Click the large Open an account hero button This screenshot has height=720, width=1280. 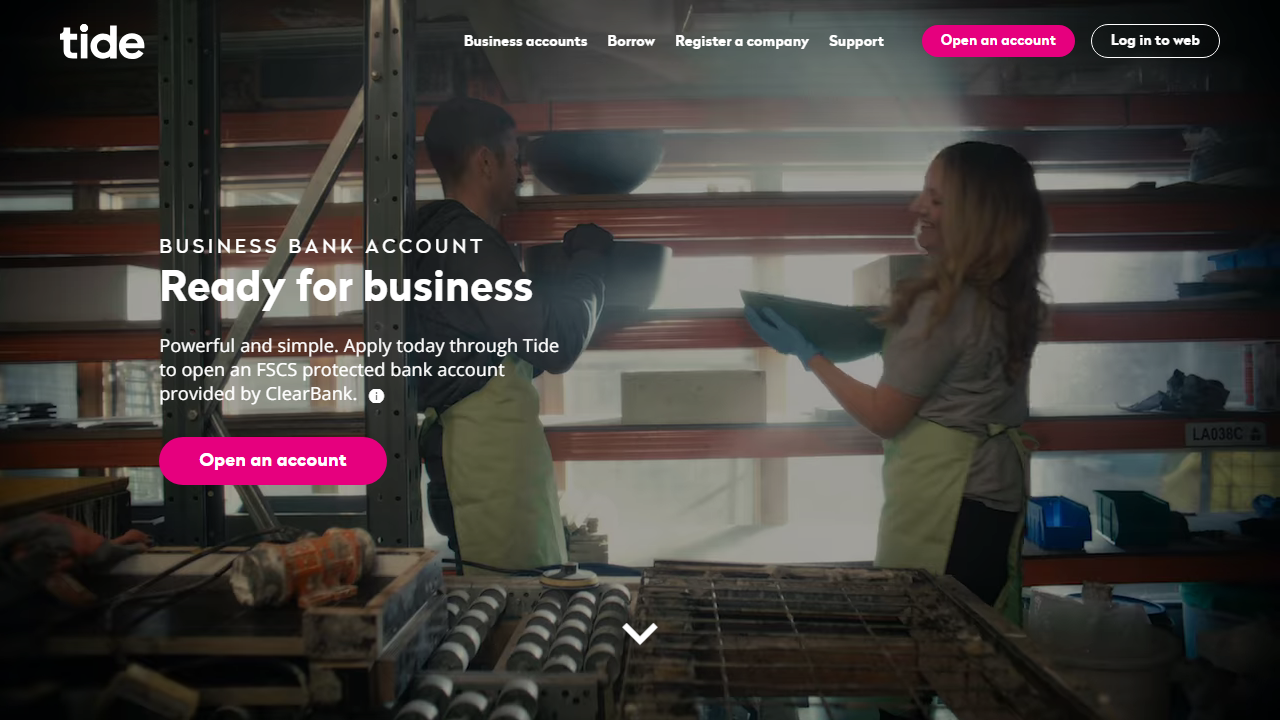click(x=273, y=461)
